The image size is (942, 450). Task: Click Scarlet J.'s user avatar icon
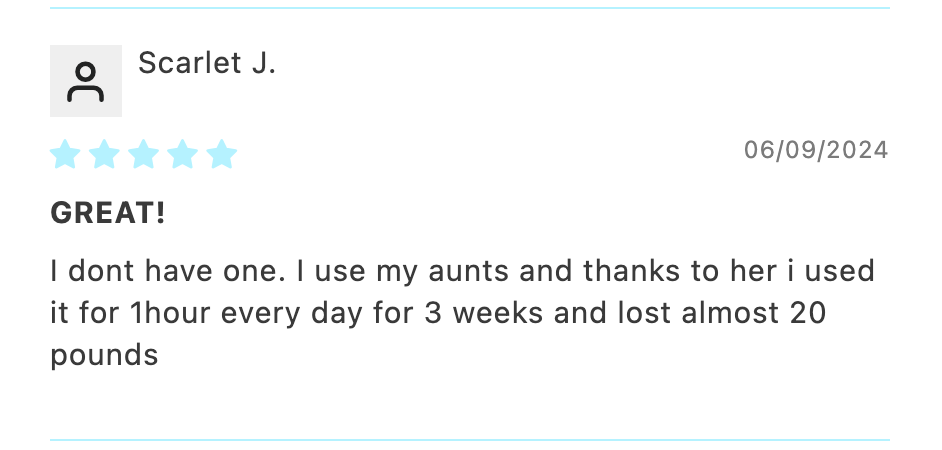click(86, 82)
